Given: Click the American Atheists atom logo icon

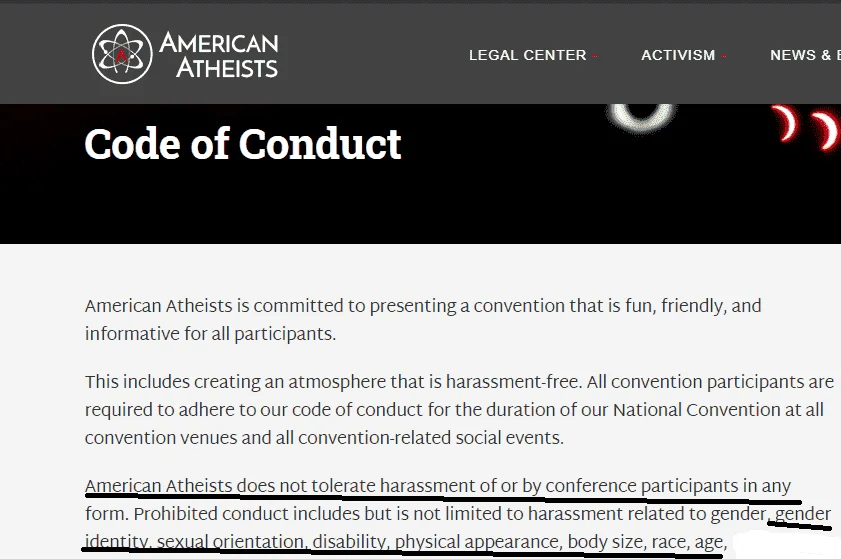Looking at the screenshot, I should (x=122, y=54).
